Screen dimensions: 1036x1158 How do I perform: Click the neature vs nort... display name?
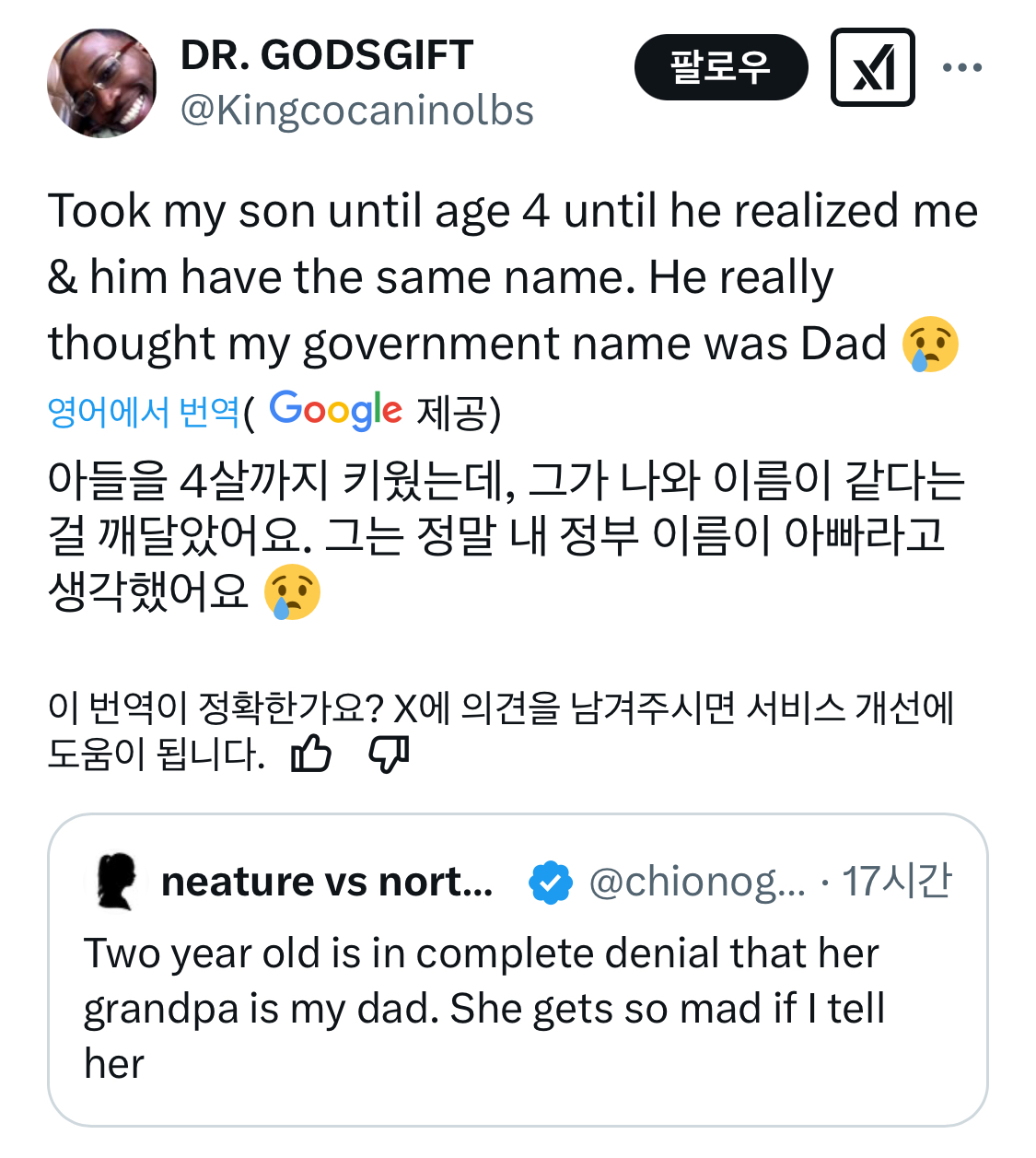[327, 882]
